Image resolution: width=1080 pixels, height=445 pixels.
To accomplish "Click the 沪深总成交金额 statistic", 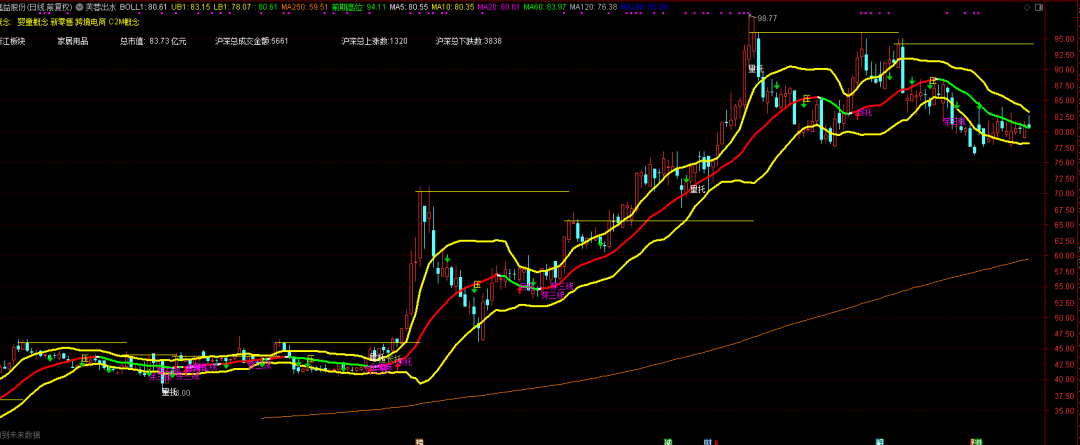I will [252, 41].
